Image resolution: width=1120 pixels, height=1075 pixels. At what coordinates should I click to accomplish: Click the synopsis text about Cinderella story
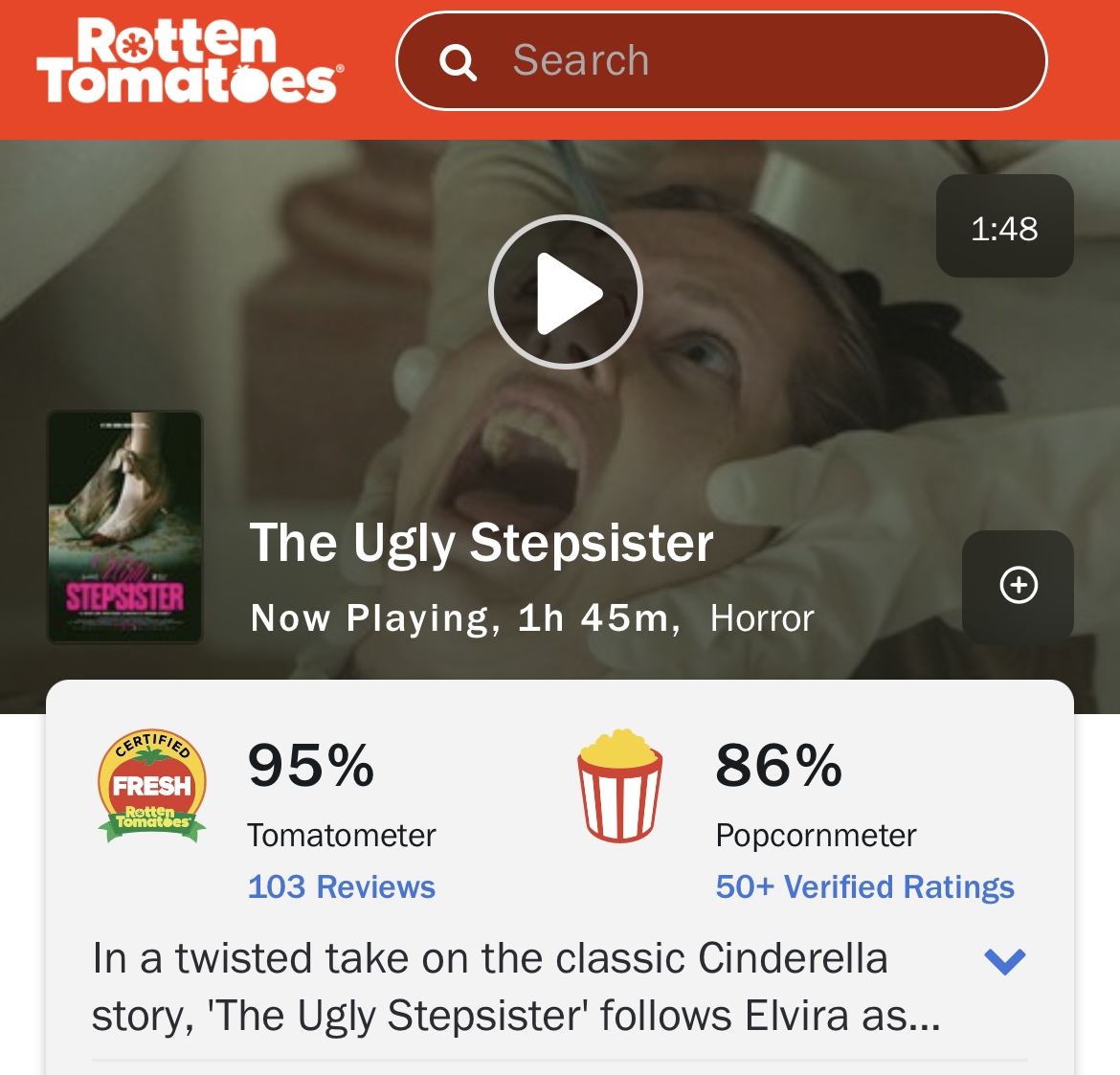tap(516, 986)
